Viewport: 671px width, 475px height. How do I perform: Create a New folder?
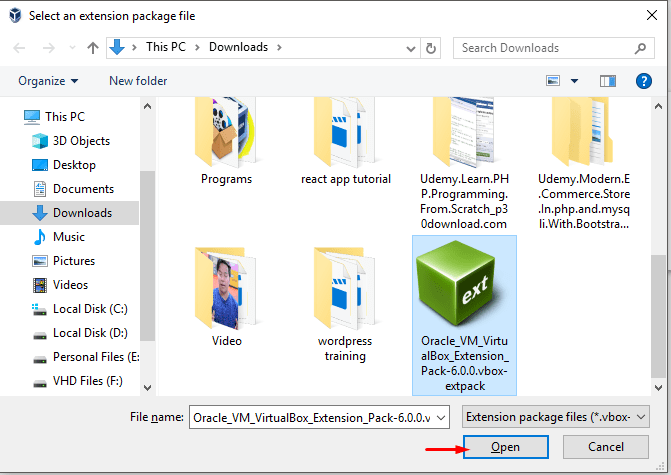coord(138,81)
